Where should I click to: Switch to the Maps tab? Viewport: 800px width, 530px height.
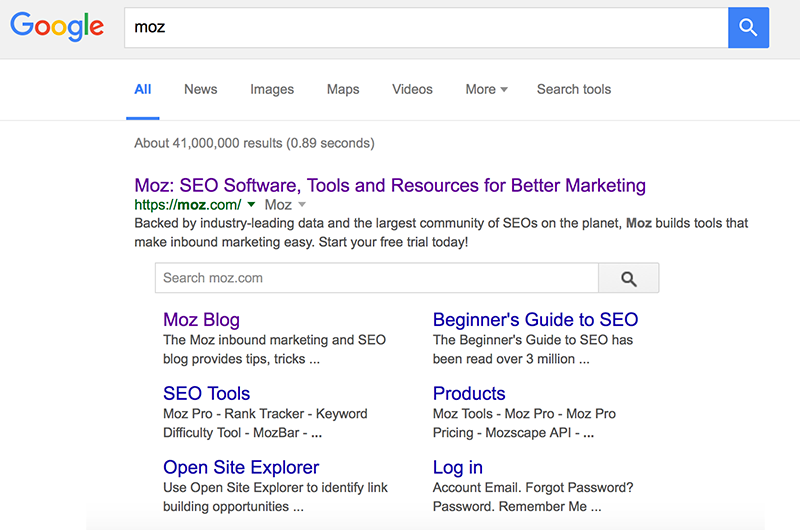(343, 89)
